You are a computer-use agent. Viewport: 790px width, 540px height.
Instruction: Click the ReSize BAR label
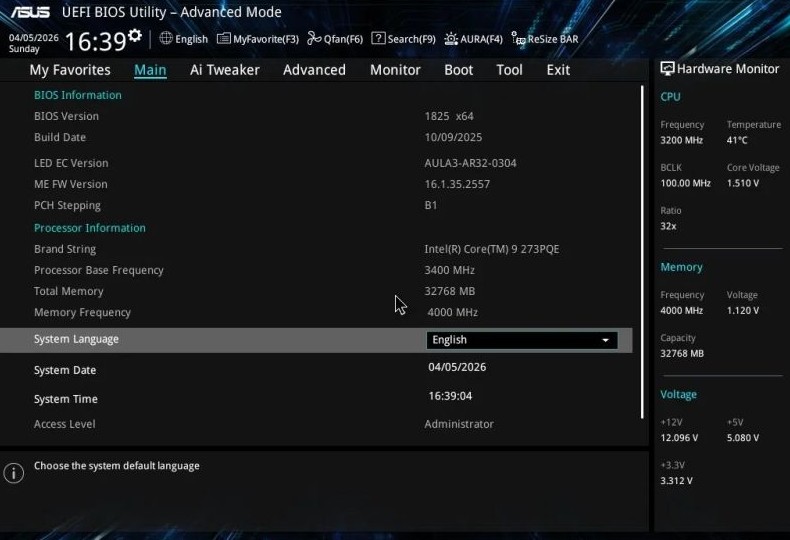(553, 39)
